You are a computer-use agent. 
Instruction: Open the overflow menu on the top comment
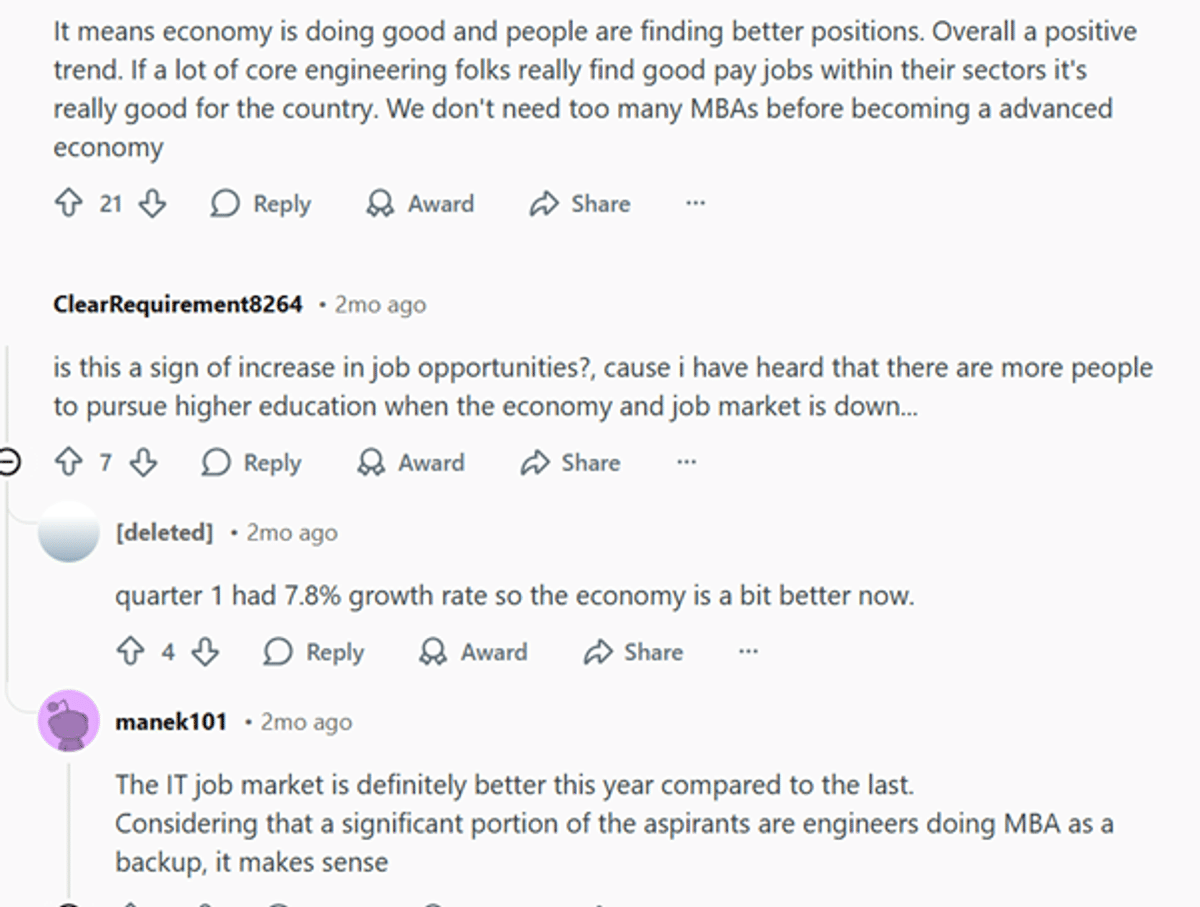coord(695,203)
